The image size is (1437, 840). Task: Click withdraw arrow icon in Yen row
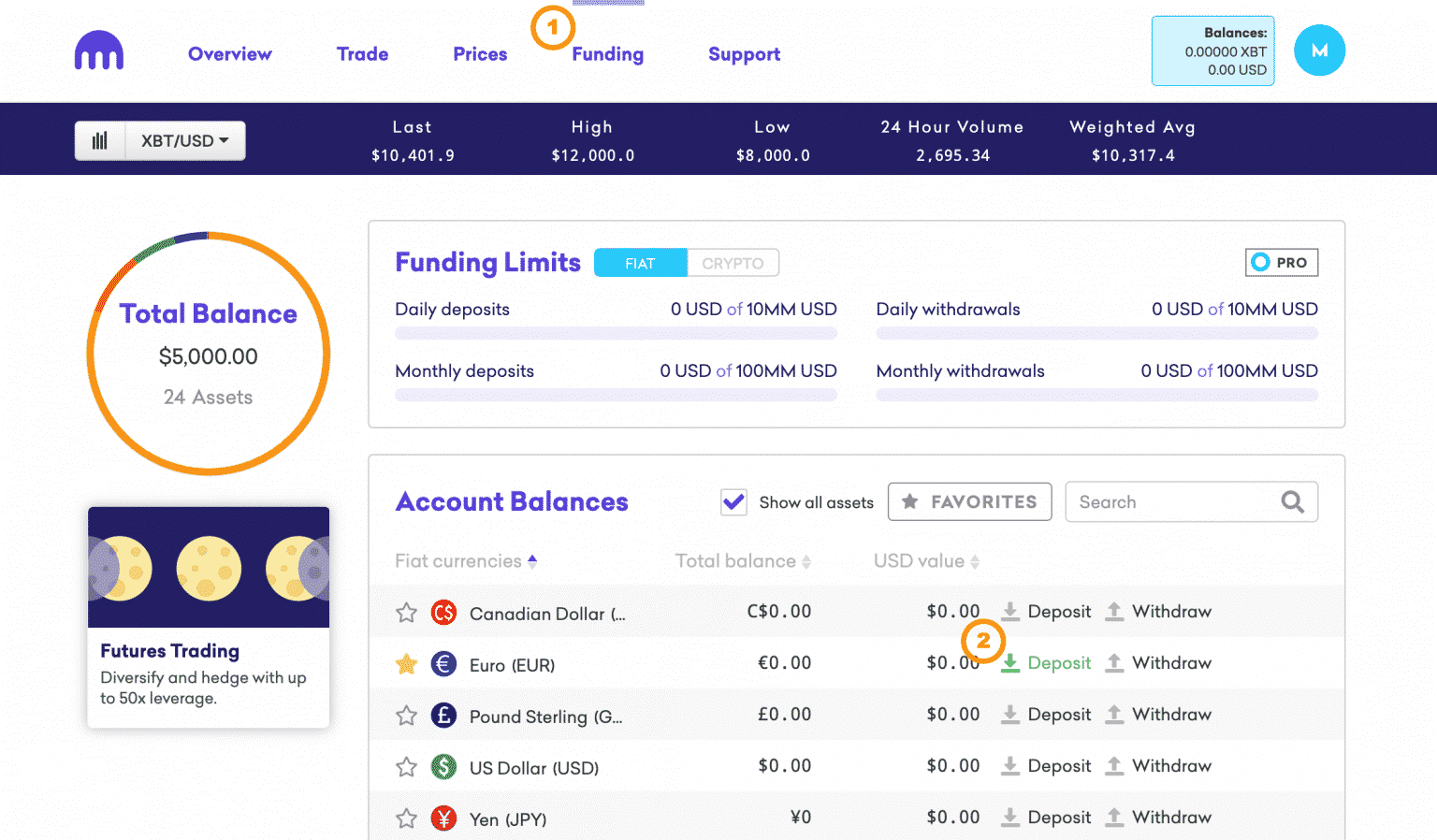1114,818
